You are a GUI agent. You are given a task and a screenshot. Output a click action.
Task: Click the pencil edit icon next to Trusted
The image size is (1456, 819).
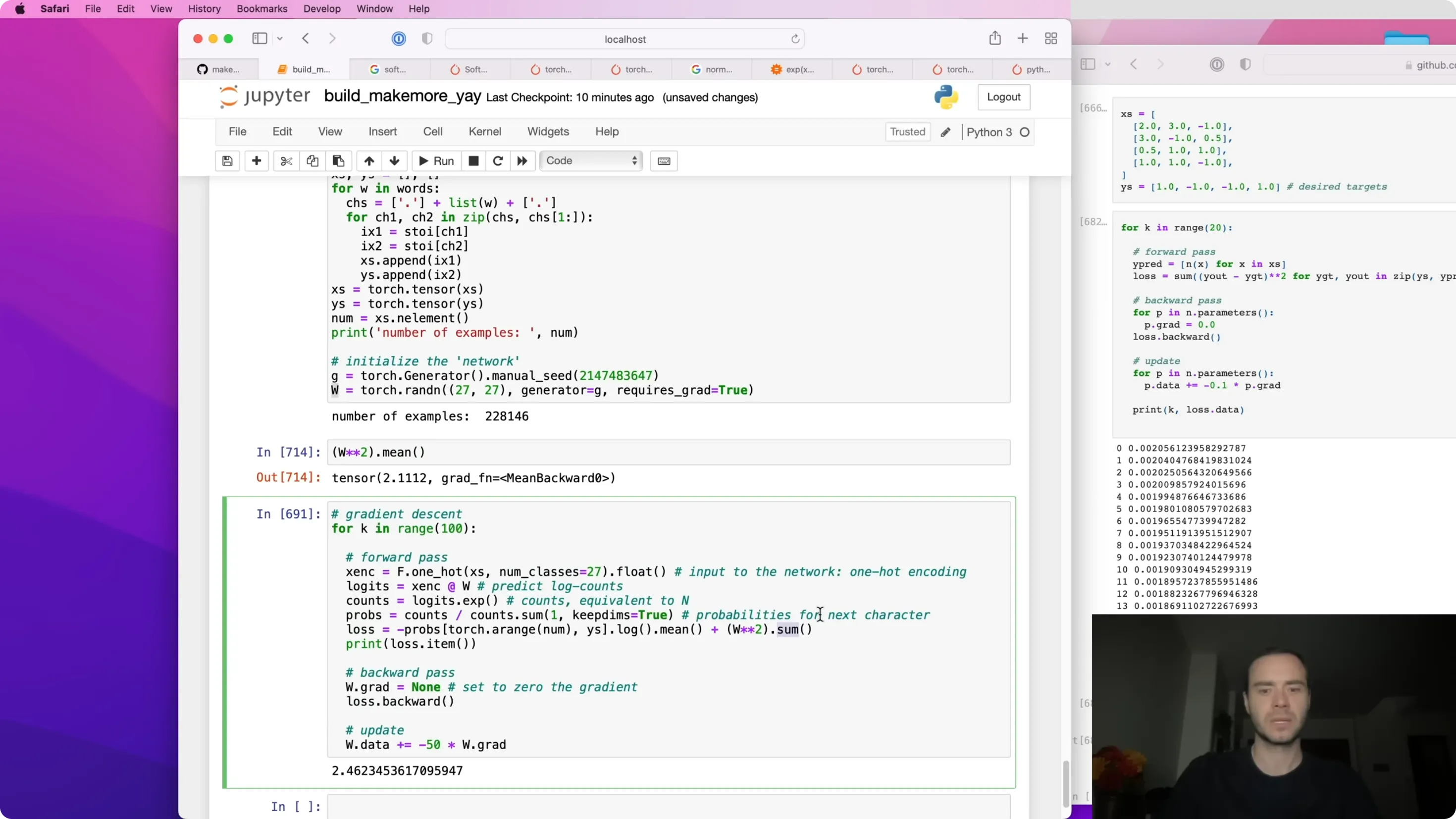[945, 132]
